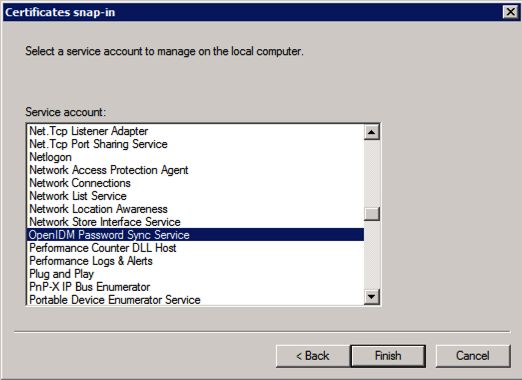
Task: Pick Network Connections in the list
Action: point(195,183)
